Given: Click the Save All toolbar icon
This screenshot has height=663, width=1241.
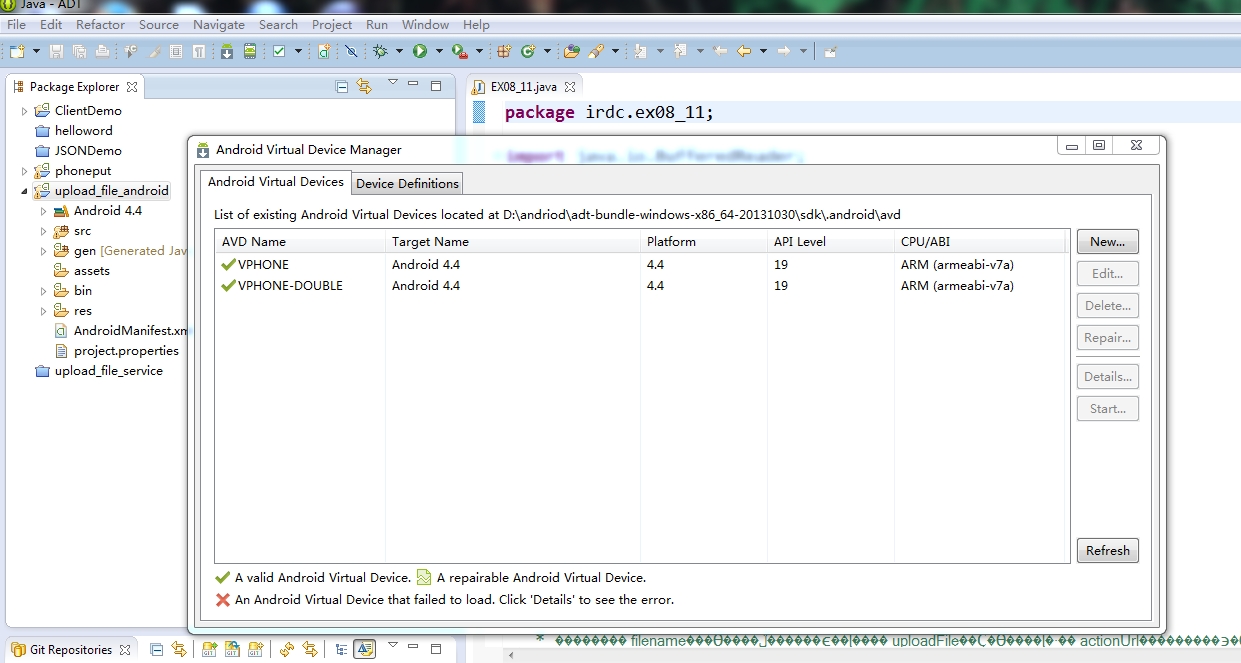Looking at the screenshot, I should coord(79,51).
